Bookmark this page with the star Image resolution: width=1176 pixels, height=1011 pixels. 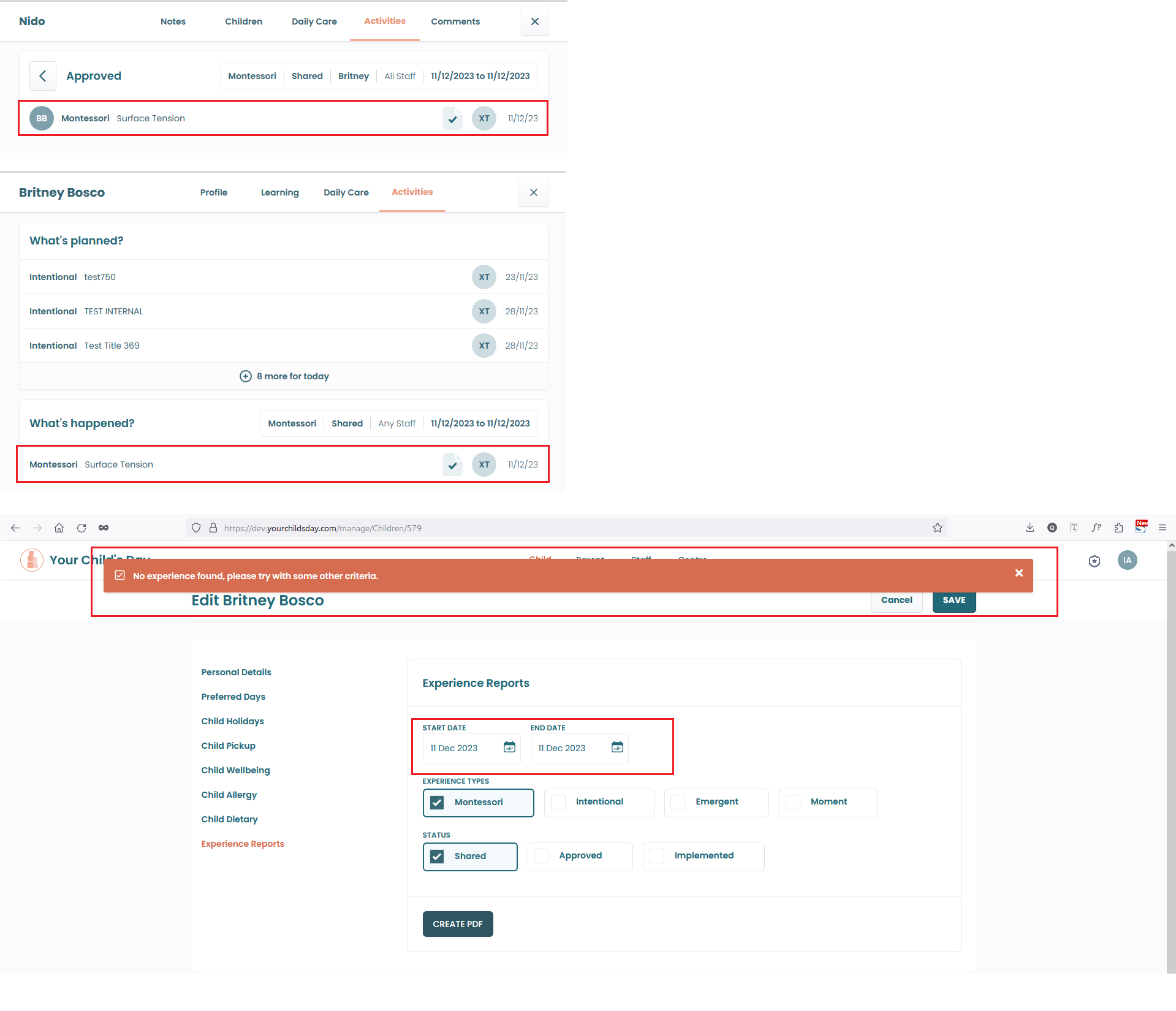[938, 528]
